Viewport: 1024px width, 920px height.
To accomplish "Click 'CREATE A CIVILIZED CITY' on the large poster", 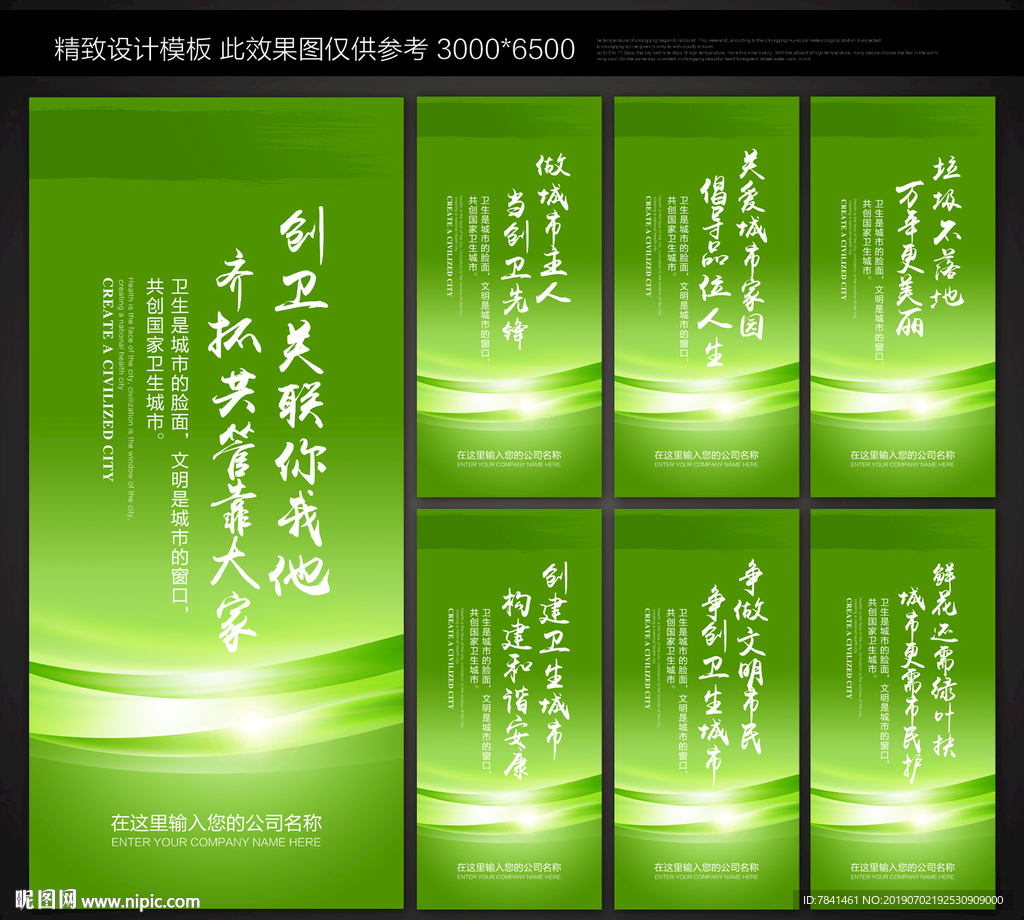I will point(108,379).
